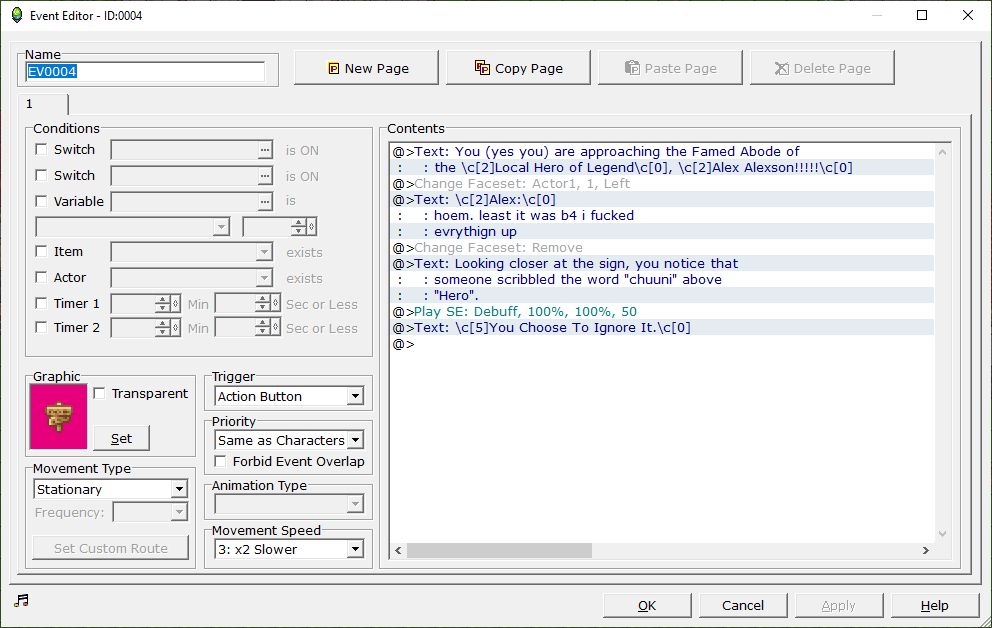The image size is (992, 628).
Task: Click the Set graphic button
Action: click(121, 438)
